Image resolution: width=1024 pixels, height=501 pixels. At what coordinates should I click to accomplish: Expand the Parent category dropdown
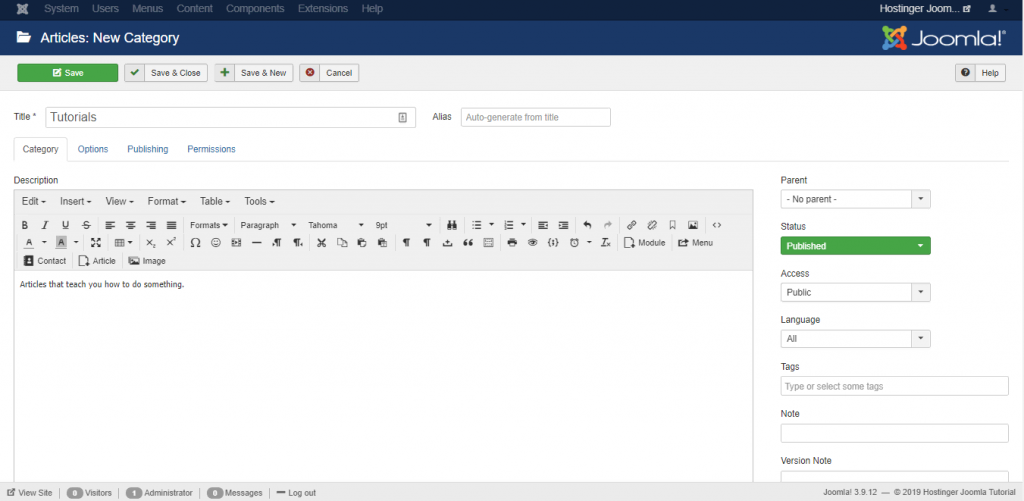tap(855, 199)
